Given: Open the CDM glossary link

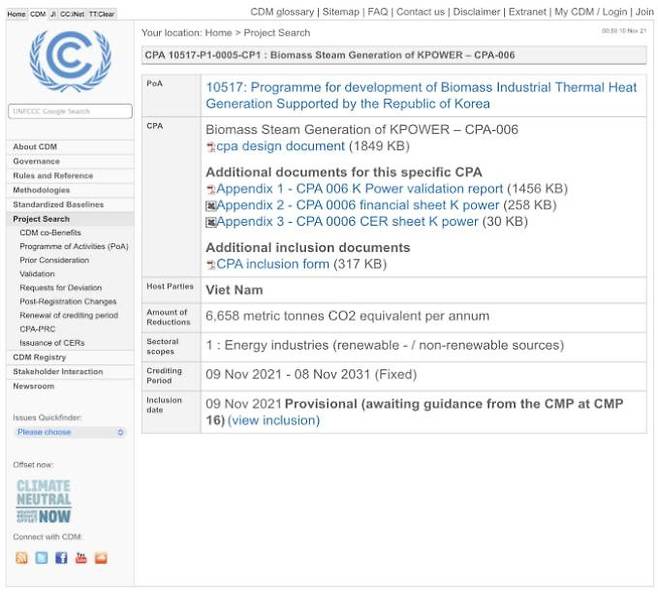Looking at the screenshot, I should (282, 12).
